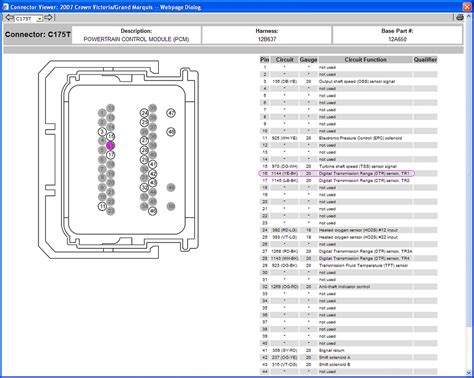The image size is (474, 378).
Task: Select the Output shaft speed (OSS) sensor row
Action: pos(348,81)
